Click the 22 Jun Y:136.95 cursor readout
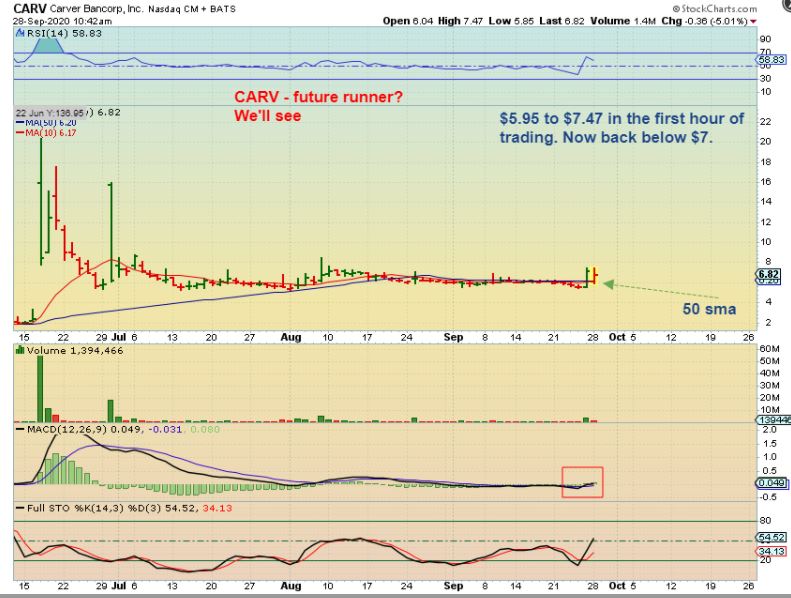 tap(49, 113)
